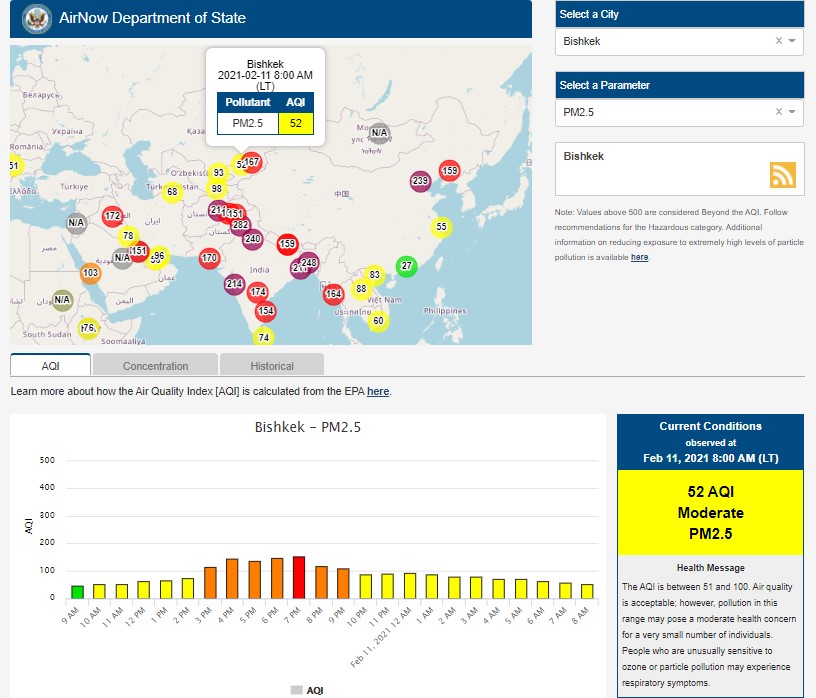Click the 68 AQI yellow map marker
Image resolution: width=816 pixels, height=698 pixels.
point(172,192)
